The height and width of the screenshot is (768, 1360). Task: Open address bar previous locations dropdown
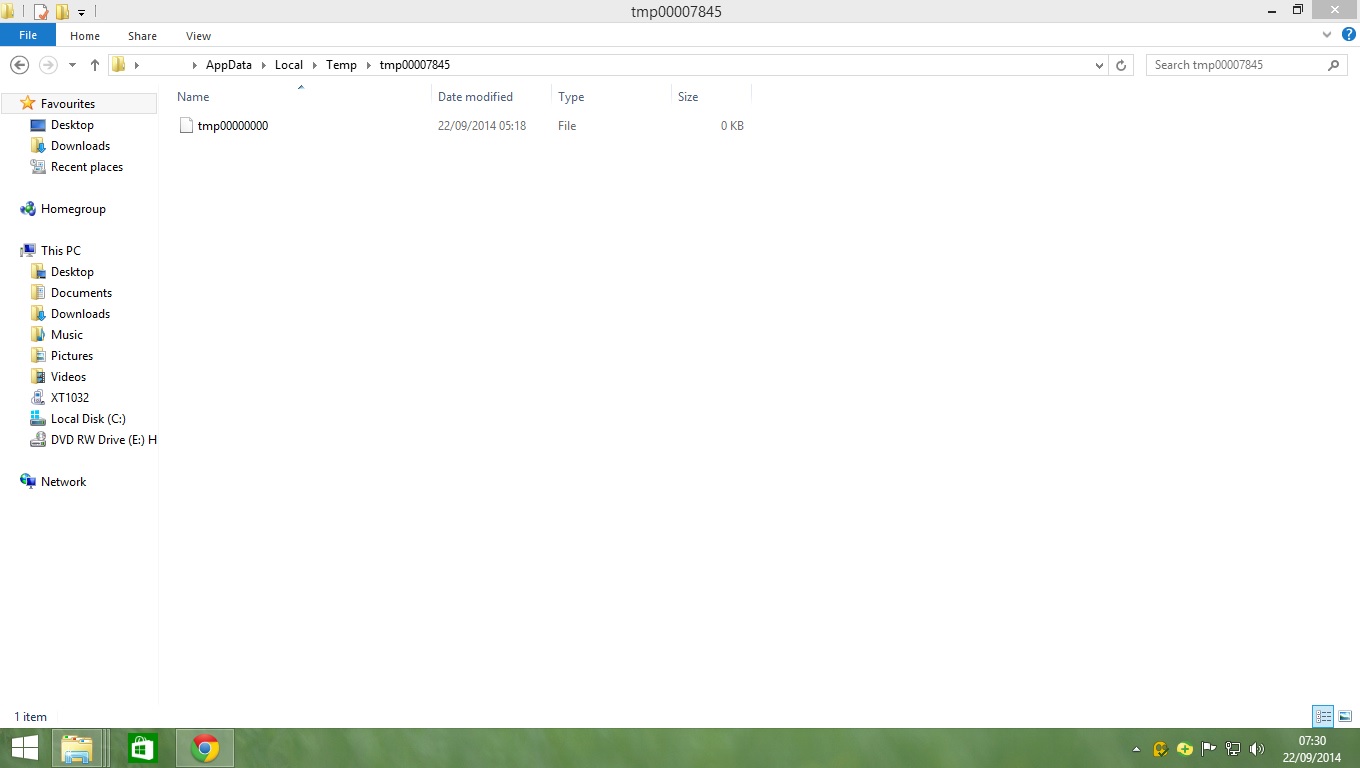pos(1099,65)
